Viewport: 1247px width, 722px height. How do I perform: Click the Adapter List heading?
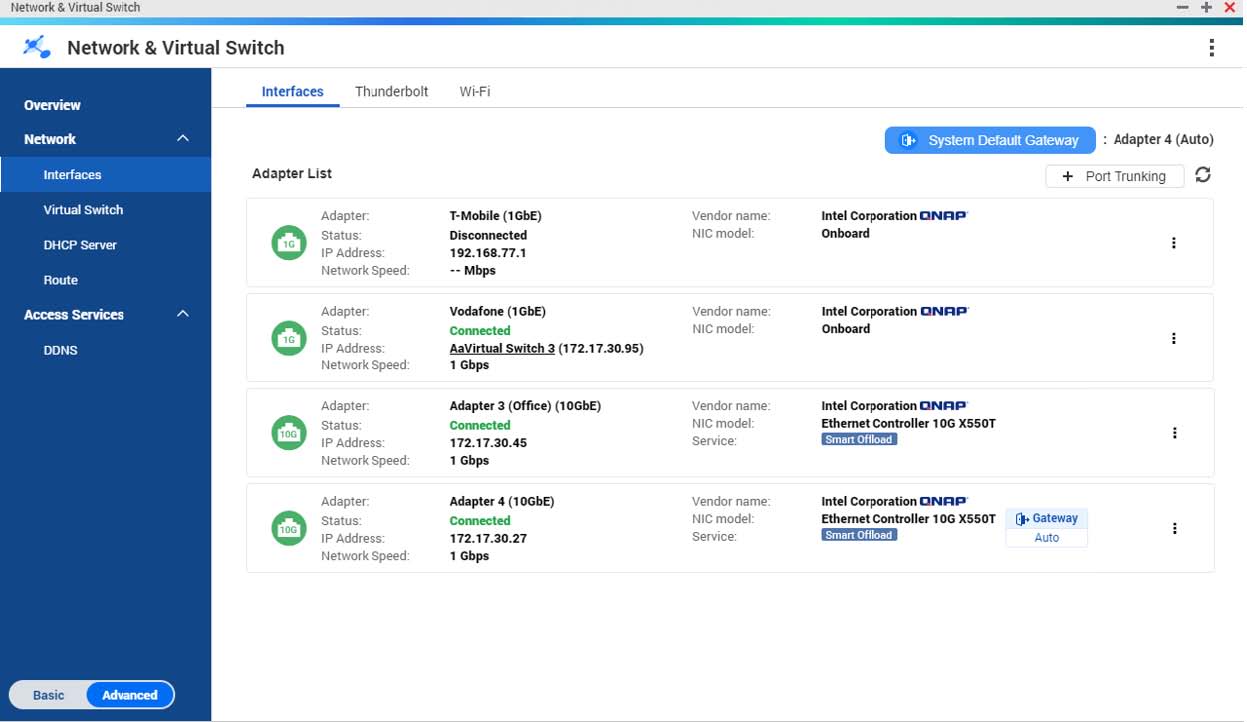click(x=292, y=173)
